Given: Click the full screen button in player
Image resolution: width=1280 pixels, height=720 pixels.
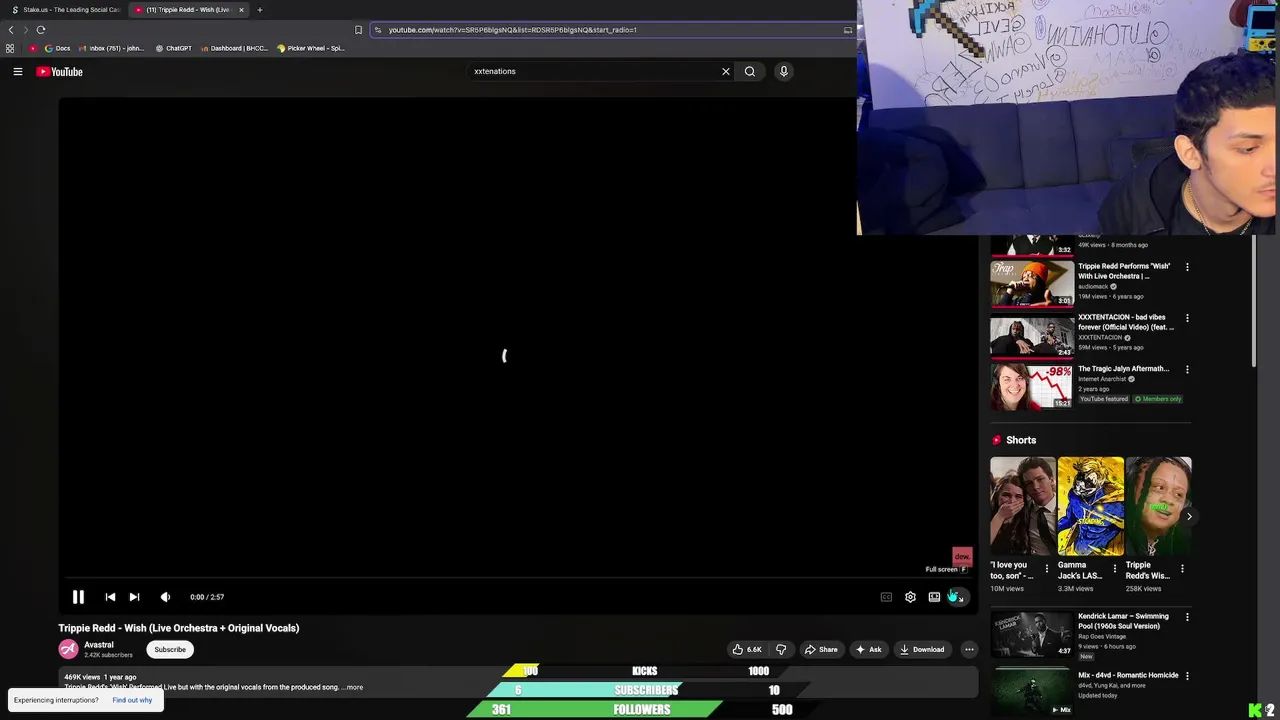Looking at the screenshot, I should tap(958, 597).
